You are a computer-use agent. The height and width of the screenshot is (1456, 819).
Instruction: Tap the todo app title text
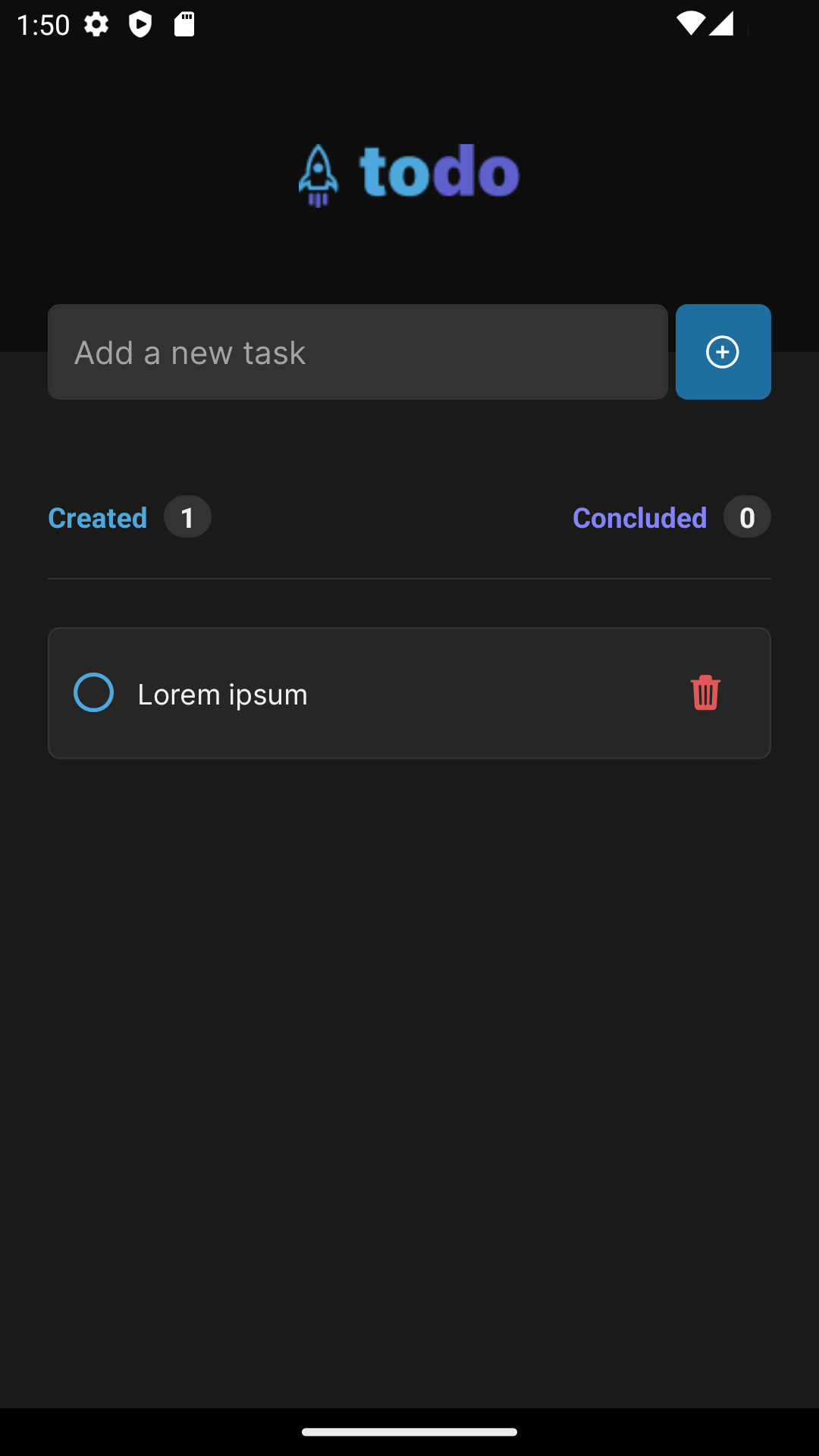(438, 173)
